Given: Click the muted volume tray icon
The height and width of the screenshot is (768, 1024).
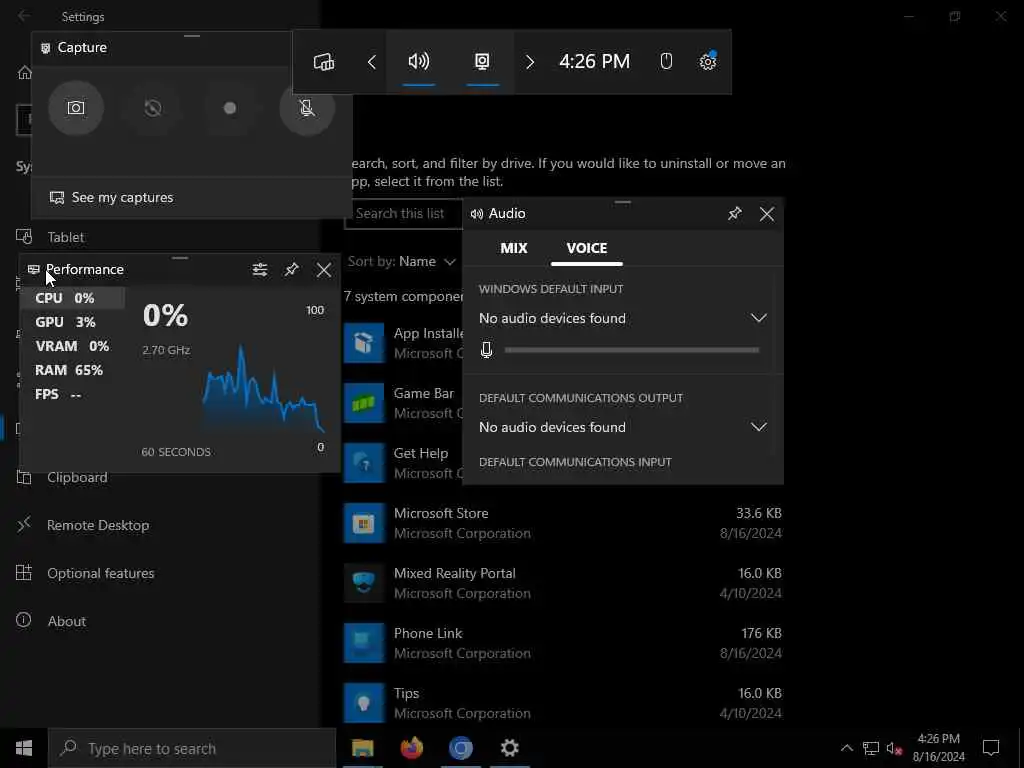Looking at the screenshot, I should 894,748.
